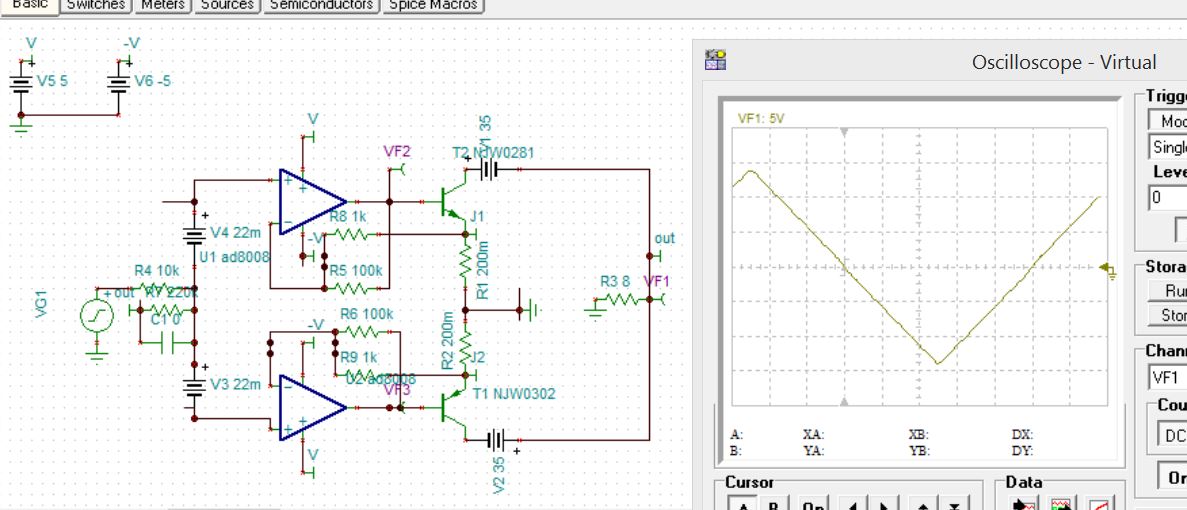
Task: Select the R8 1k resistor
Action: point(349,235)
